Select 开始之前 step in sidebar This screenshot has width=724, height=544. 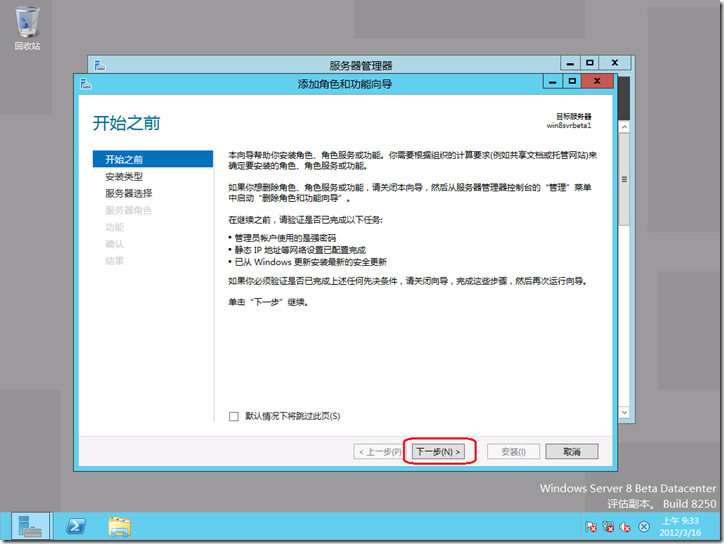click(x=153, y=159)
